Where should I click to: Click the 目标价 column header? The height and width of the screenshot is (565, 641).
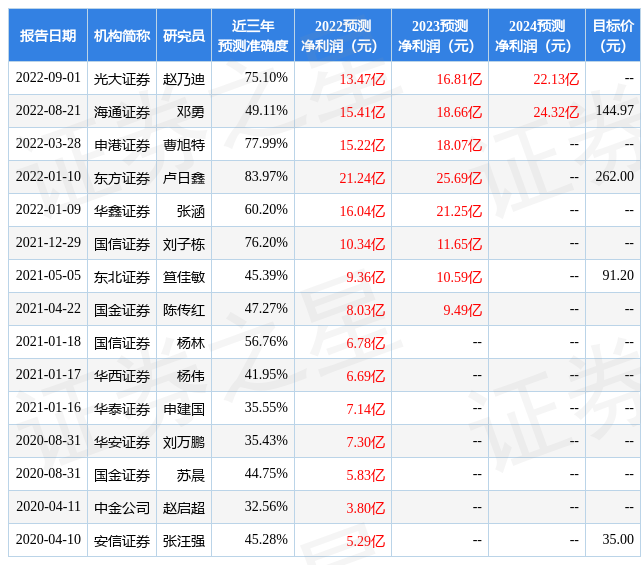pos(613,36)
